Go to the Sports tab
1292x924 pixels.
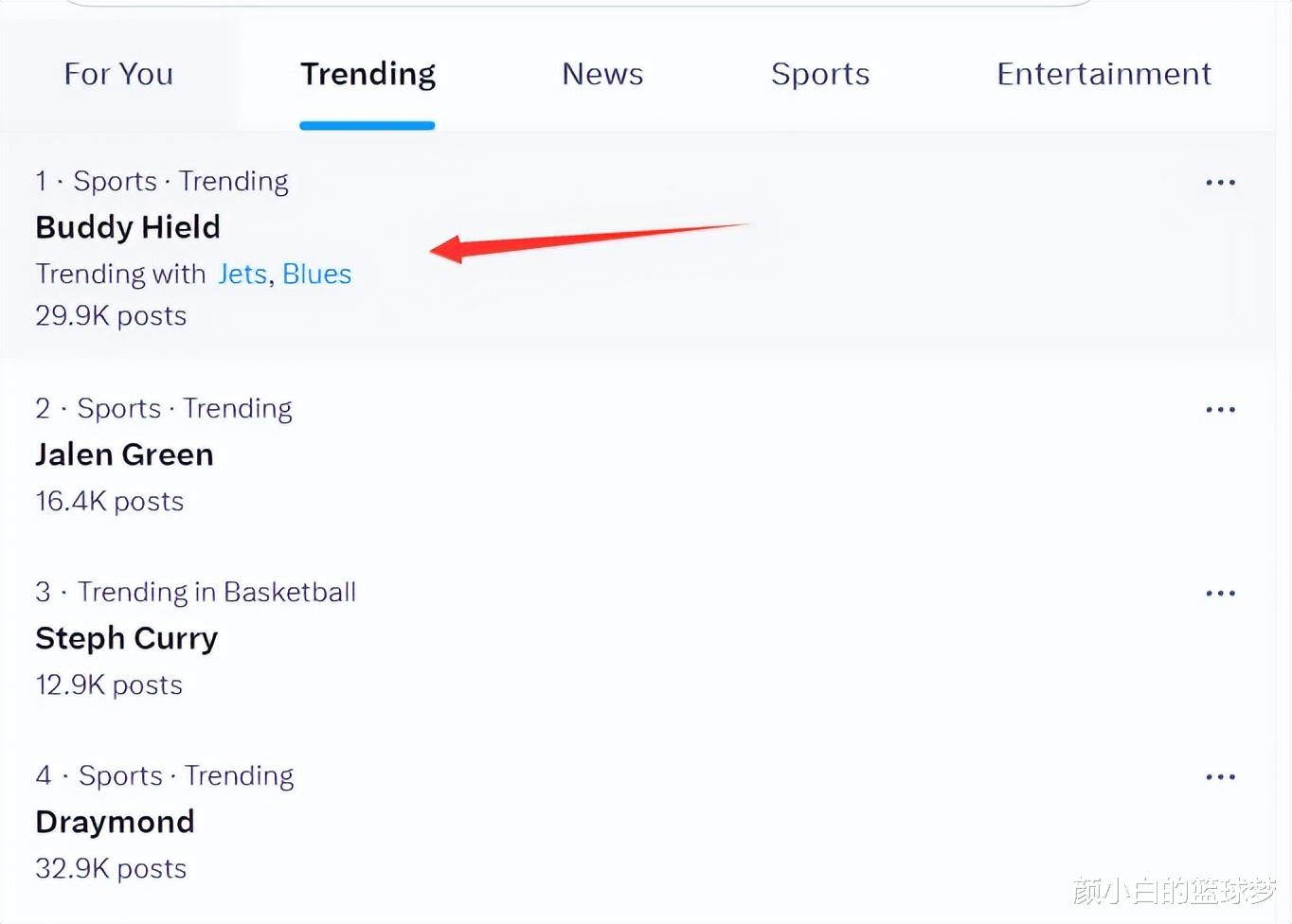tap(820, 75)
